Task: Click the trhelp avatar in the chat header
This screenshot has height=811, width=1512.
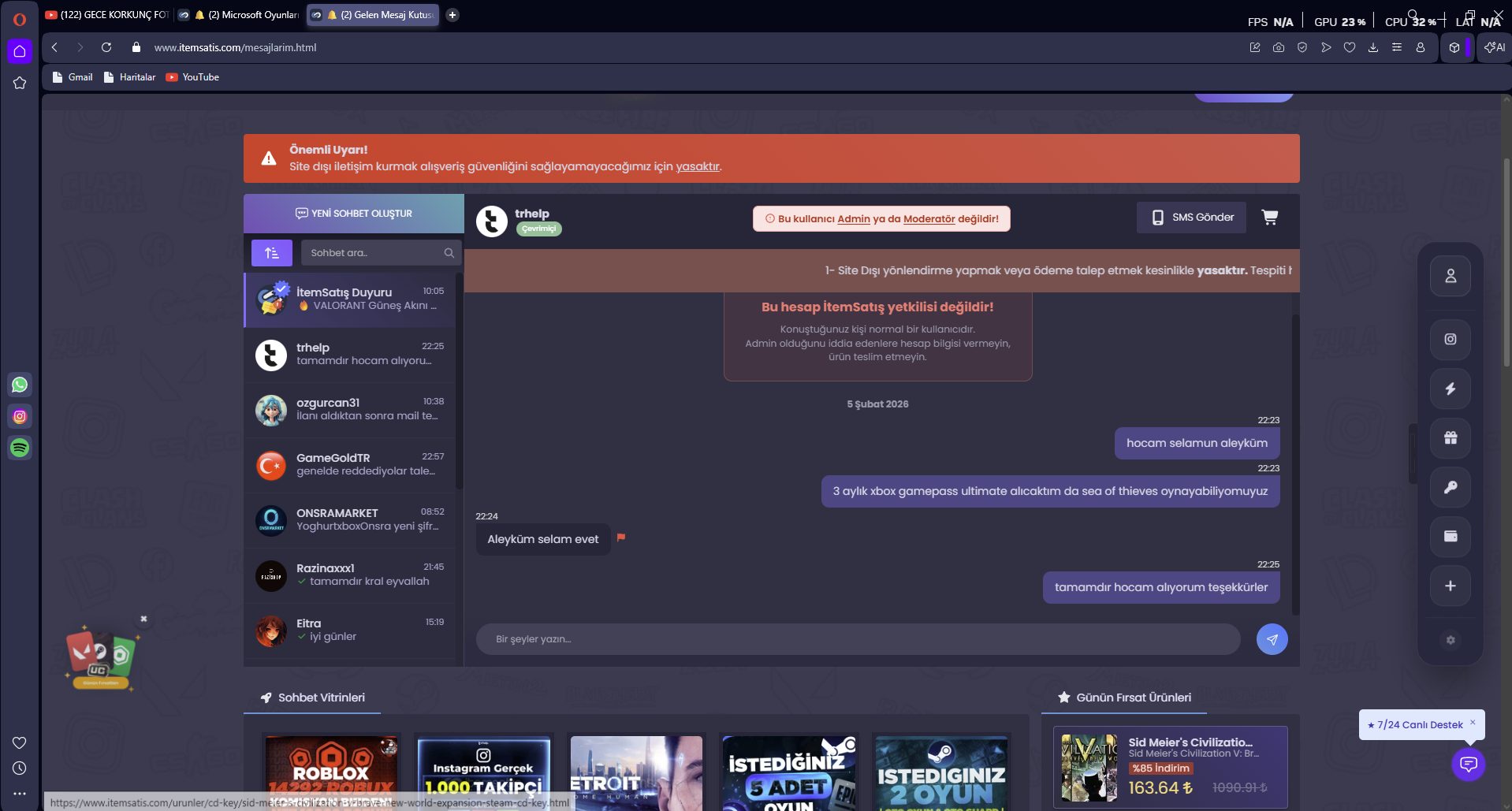Action: click(492, 221)
